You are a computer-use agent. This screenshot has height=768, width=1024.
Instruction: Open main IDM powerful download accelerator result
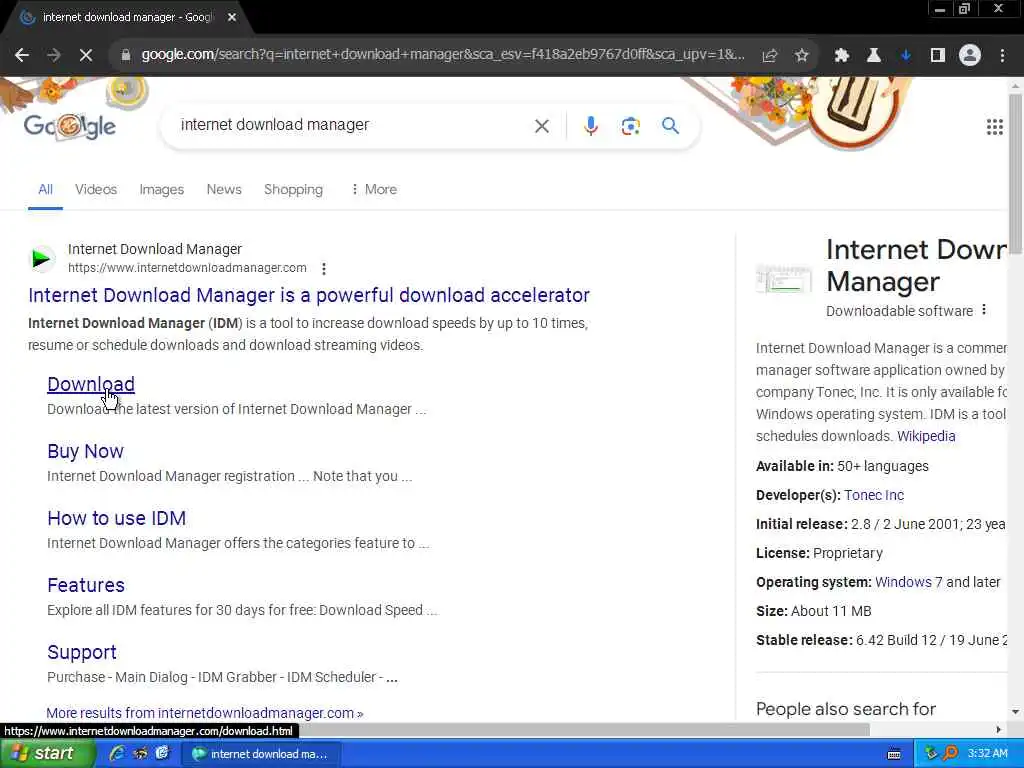pos(309,295)
